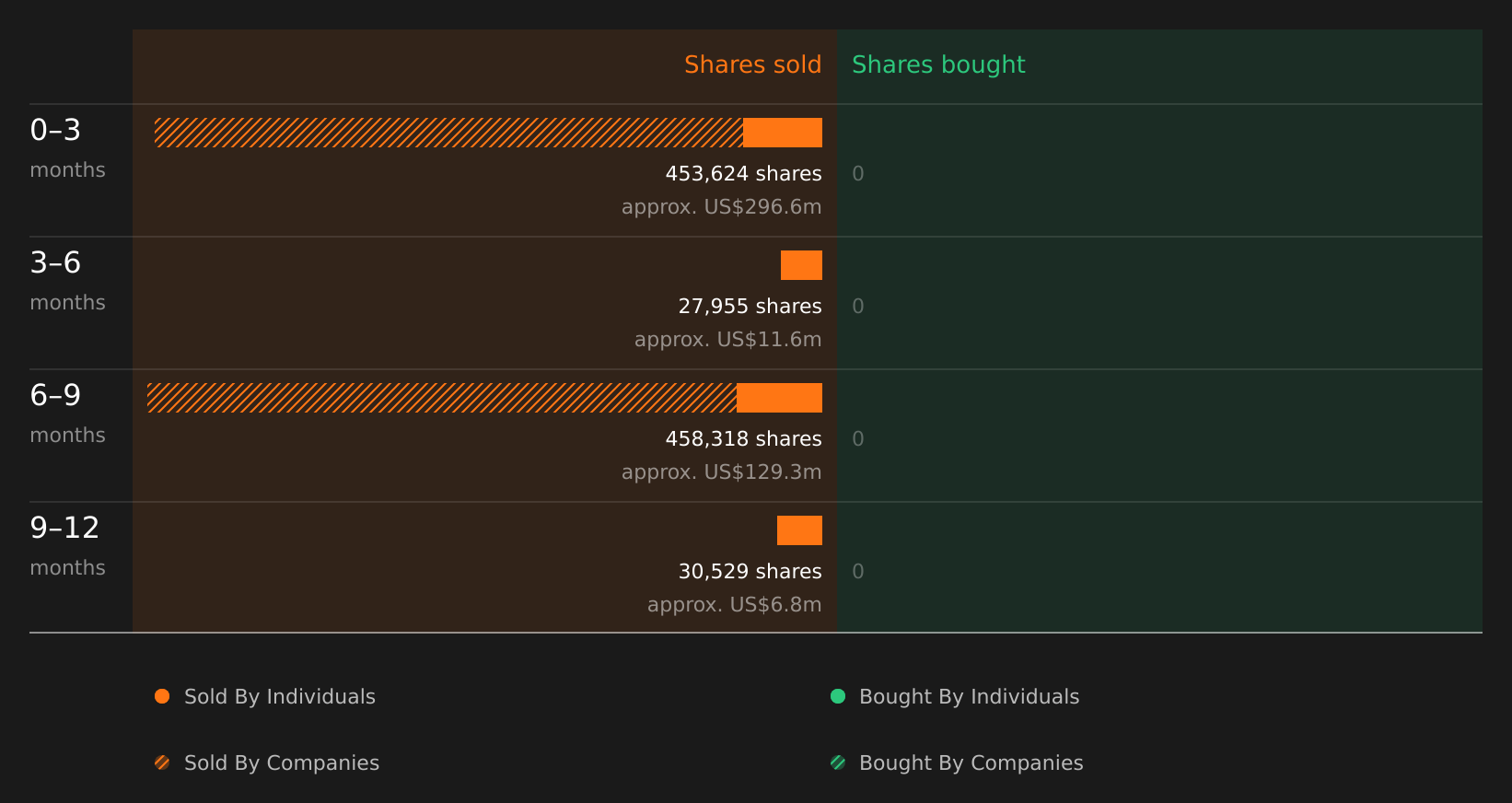Image resolution: width=1512 pixels, height=803 pixels.
Task: Click the hatched companies bar for 0–3 months
Action: (x=448, y=133)
